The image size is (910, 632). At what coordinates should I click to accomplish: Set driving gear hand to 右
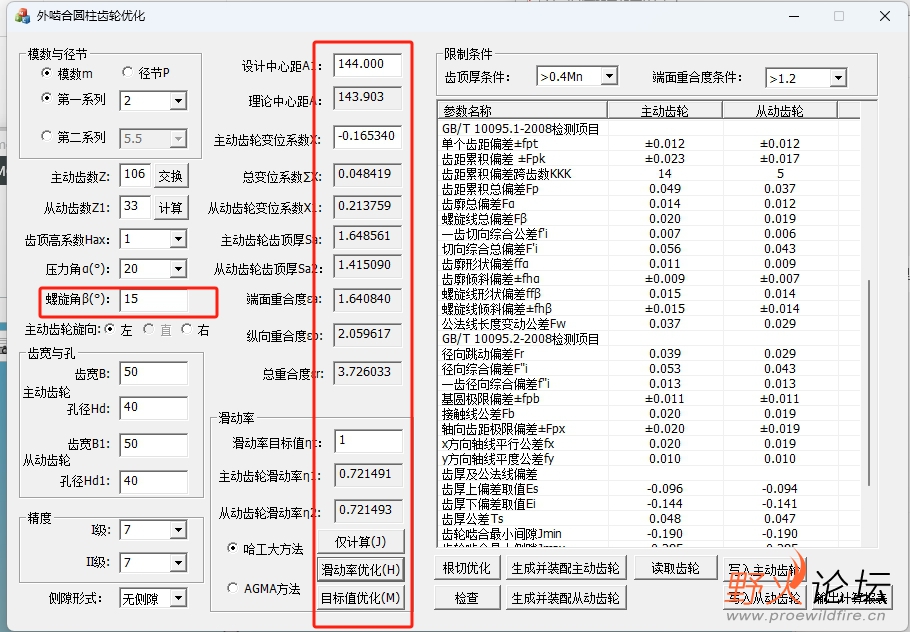[x=186, y=329]
